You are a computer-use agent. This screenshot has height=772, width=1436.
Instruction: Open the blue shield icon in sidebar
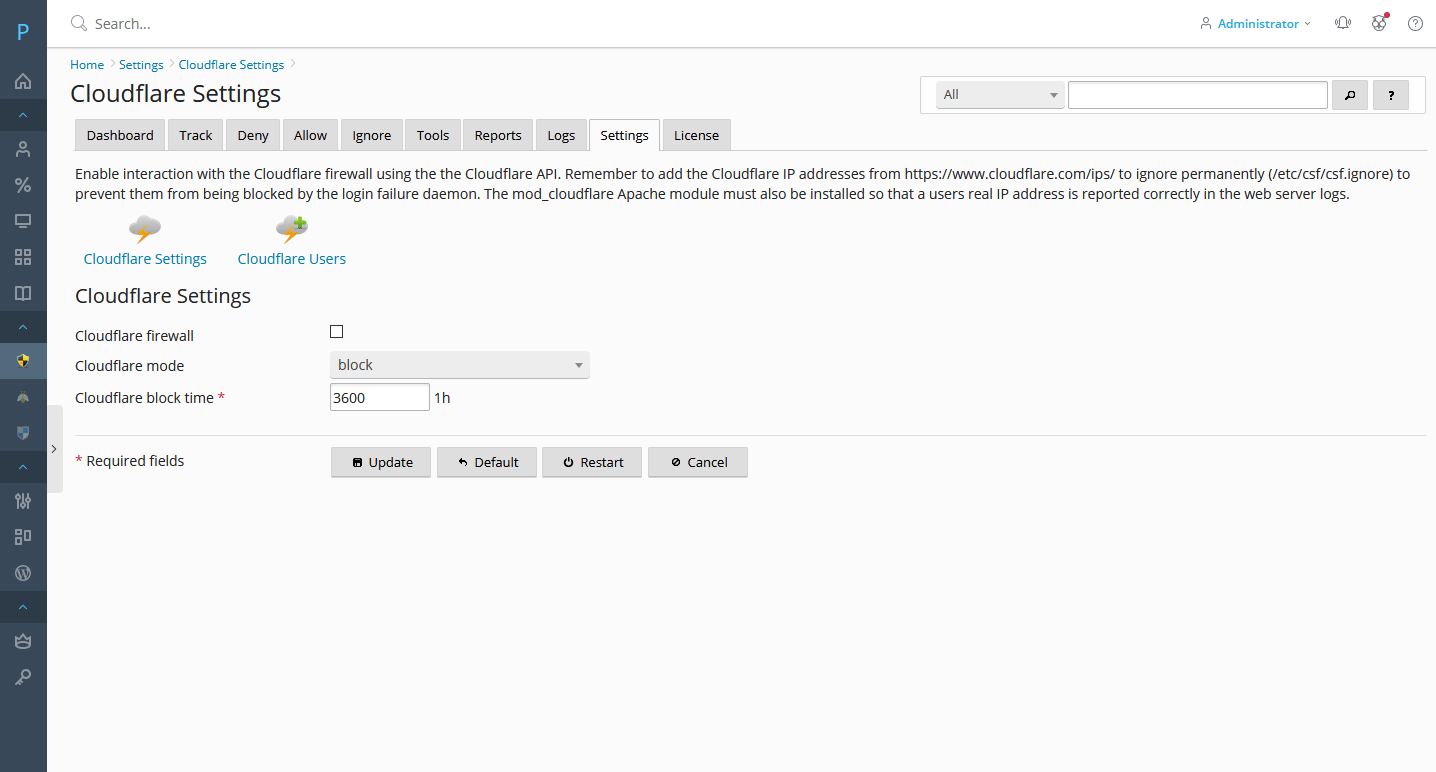(23, 433)
